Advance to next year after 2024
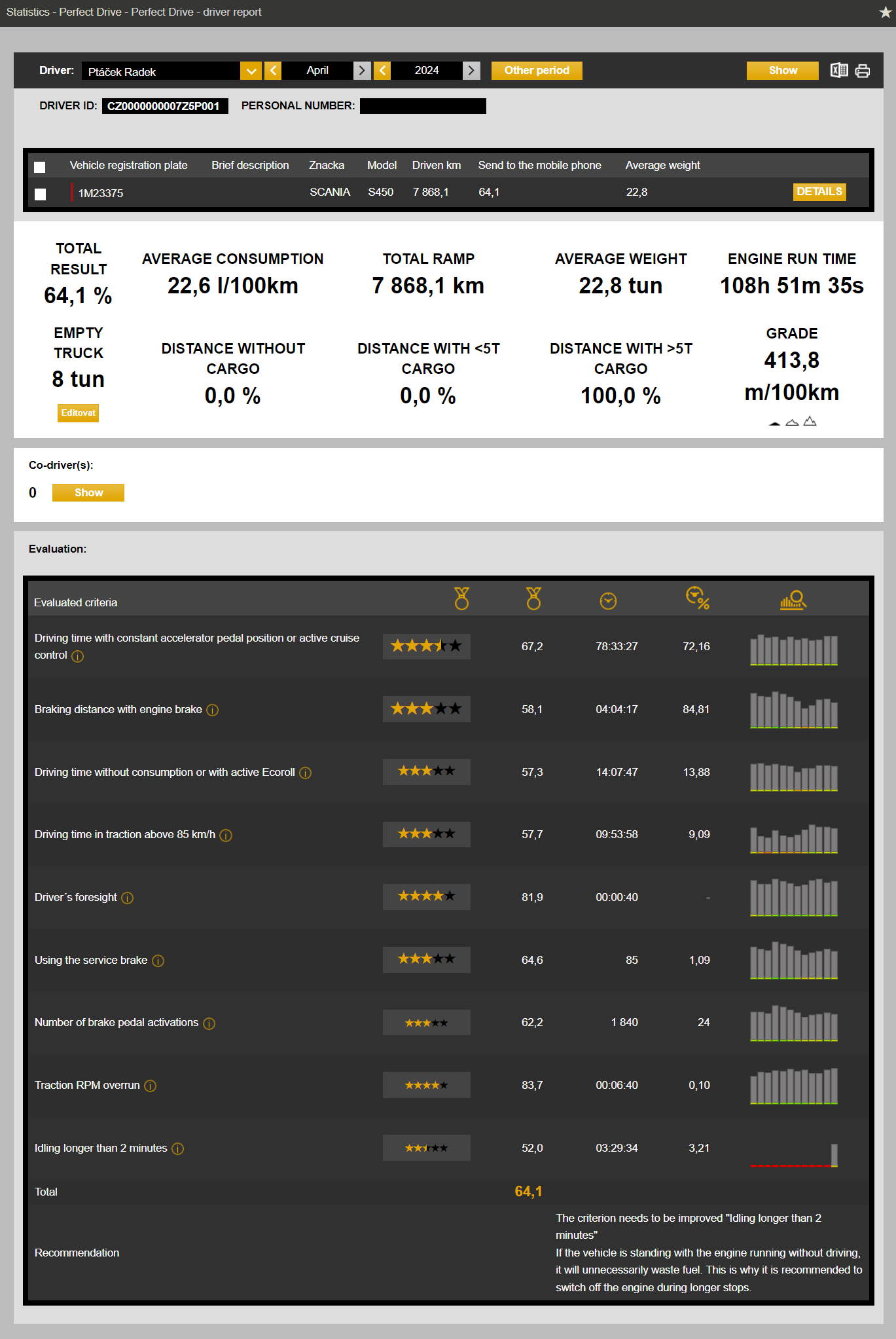Image resolution: width=896 pixels, height=1339 pixels. pyautogui.click(x=471, y=71)
